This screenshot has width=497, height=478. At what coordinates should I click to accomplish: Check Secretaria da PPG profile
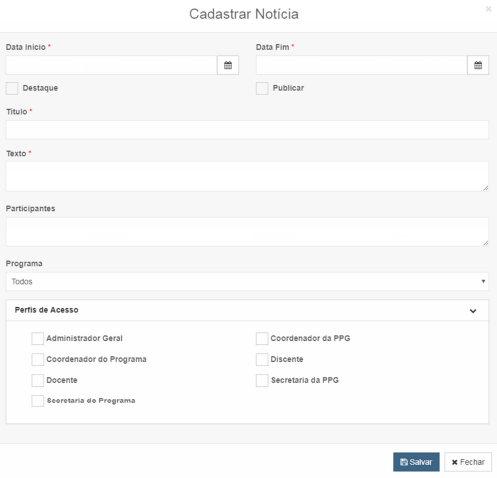[x=262, y=380]
